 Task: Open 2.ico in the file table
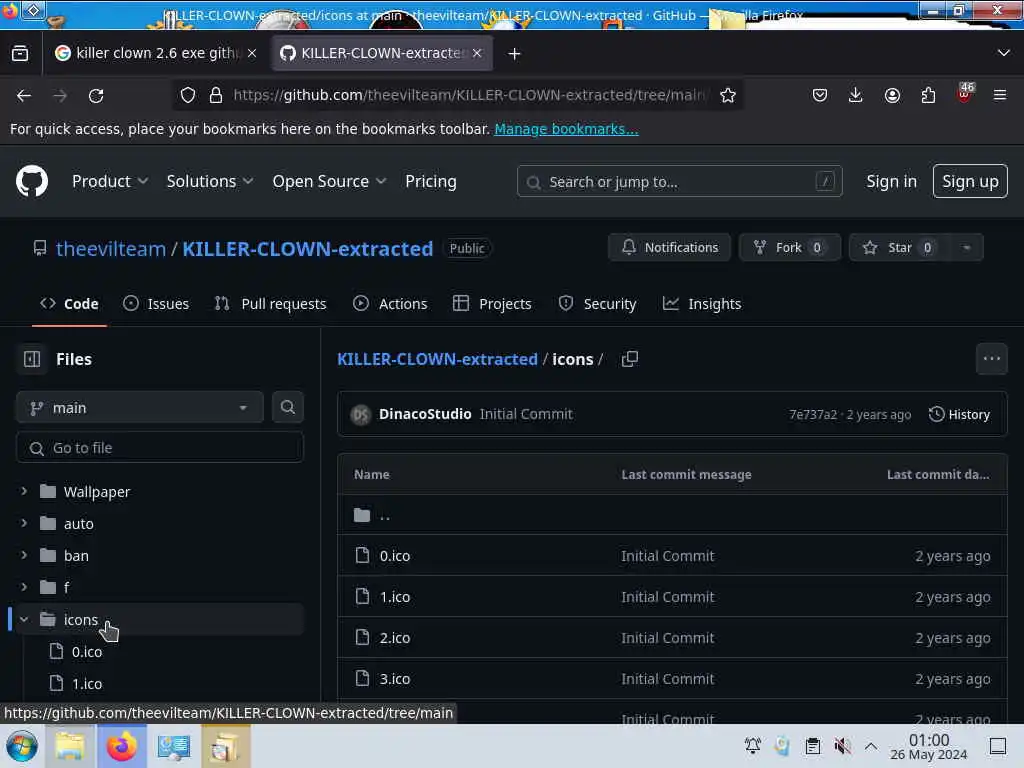(395, 638)
